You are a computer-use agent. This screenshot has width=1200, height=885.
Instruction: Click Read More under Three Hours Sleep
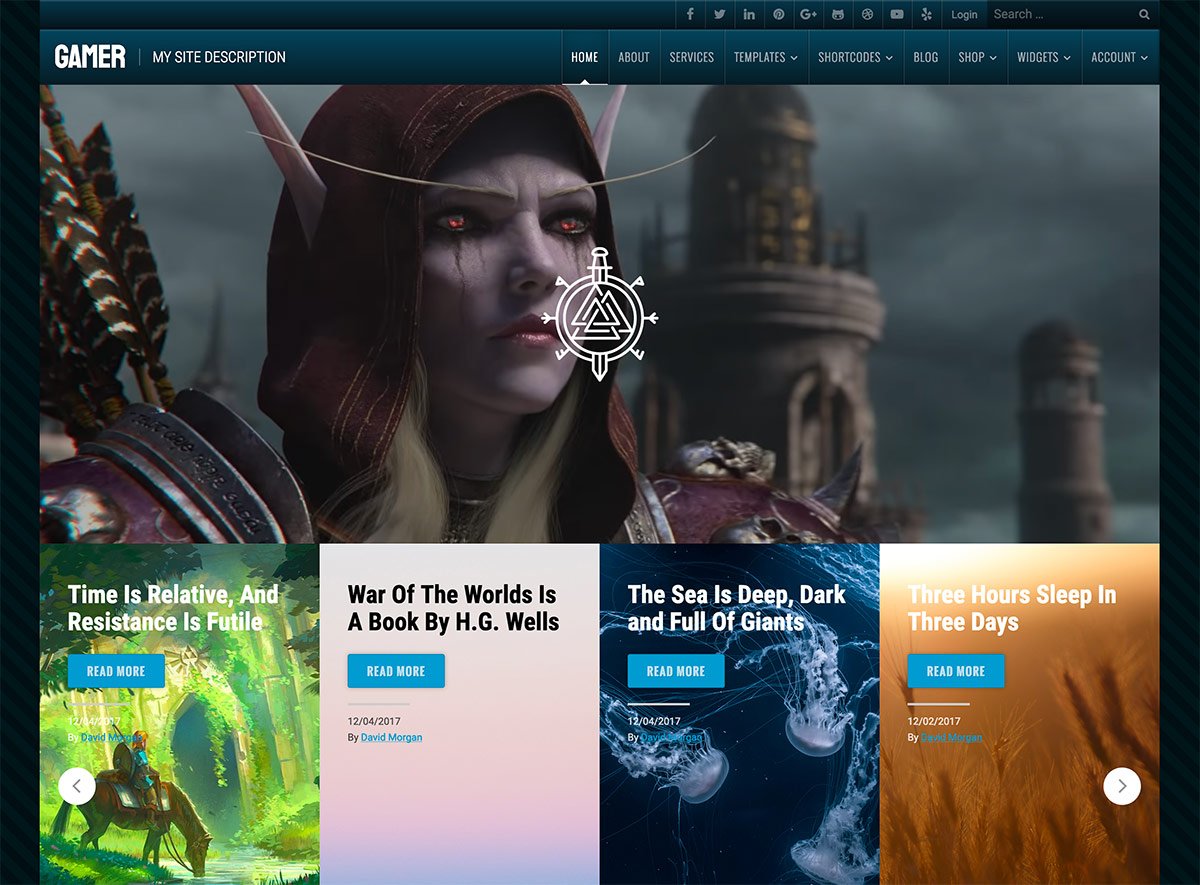click(956, 671)
